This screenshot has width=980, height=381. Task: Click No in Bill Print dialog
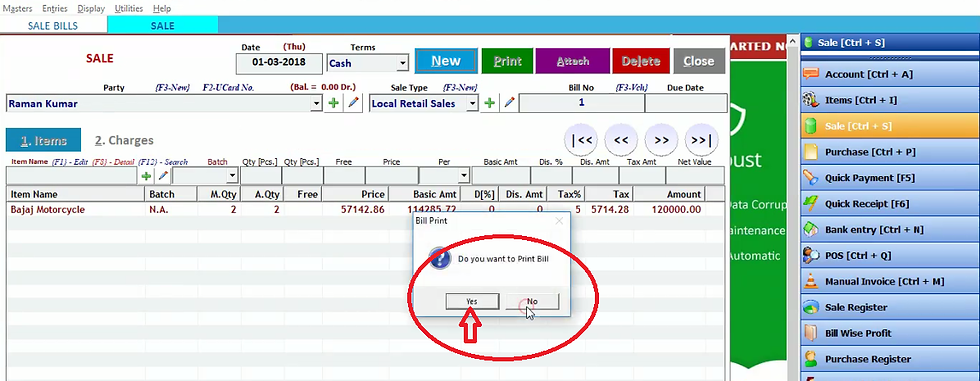[x=532, y=301]
